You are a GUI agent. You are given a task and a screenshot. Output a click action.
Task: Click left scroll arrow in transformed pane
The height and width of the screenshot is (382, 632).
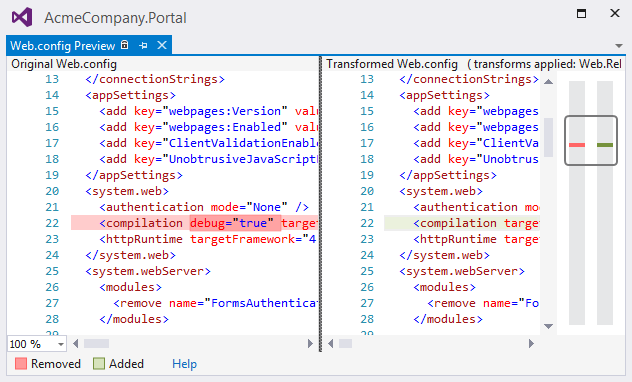pos(331,344)
